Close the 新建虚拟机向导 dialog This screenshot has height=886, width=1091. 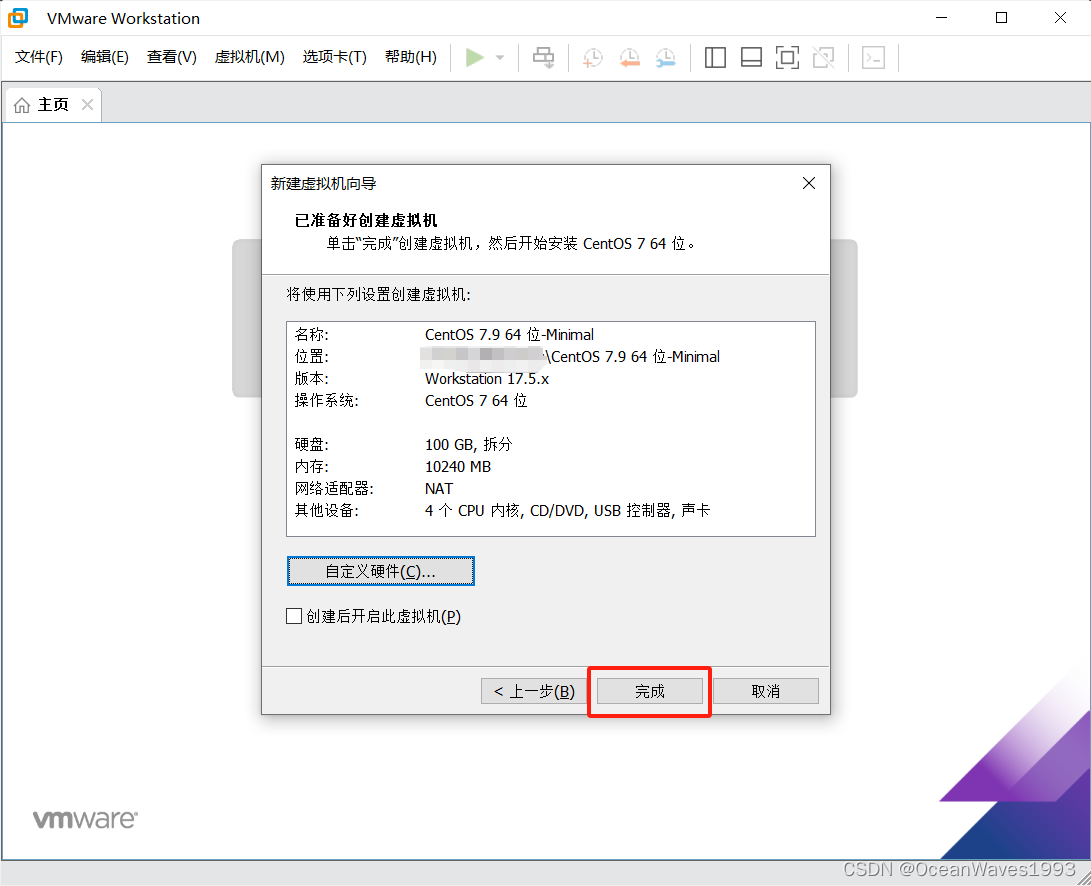click(x=809, y=183)
